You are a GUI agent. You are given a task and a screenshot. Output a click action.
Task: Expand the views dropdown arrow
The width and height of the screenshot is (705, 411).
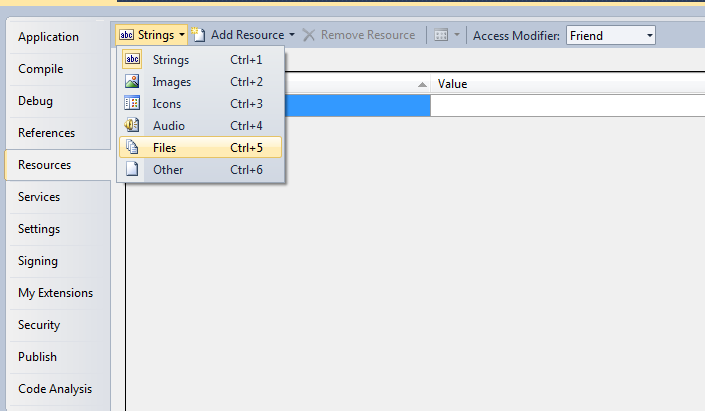[457, 35]
